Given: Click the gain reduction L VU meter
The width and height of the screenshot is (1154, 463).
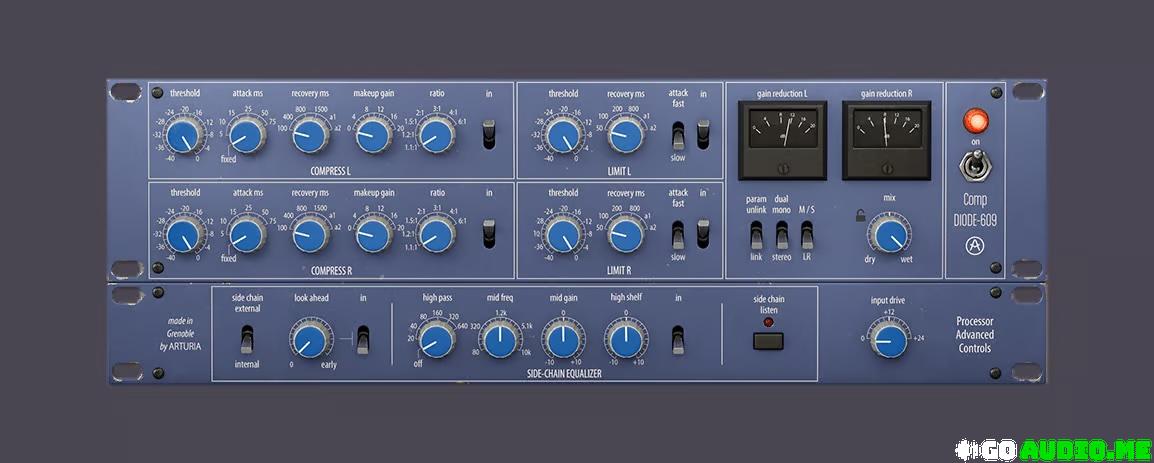Looking at the screenshot, I should click(782, 141).
